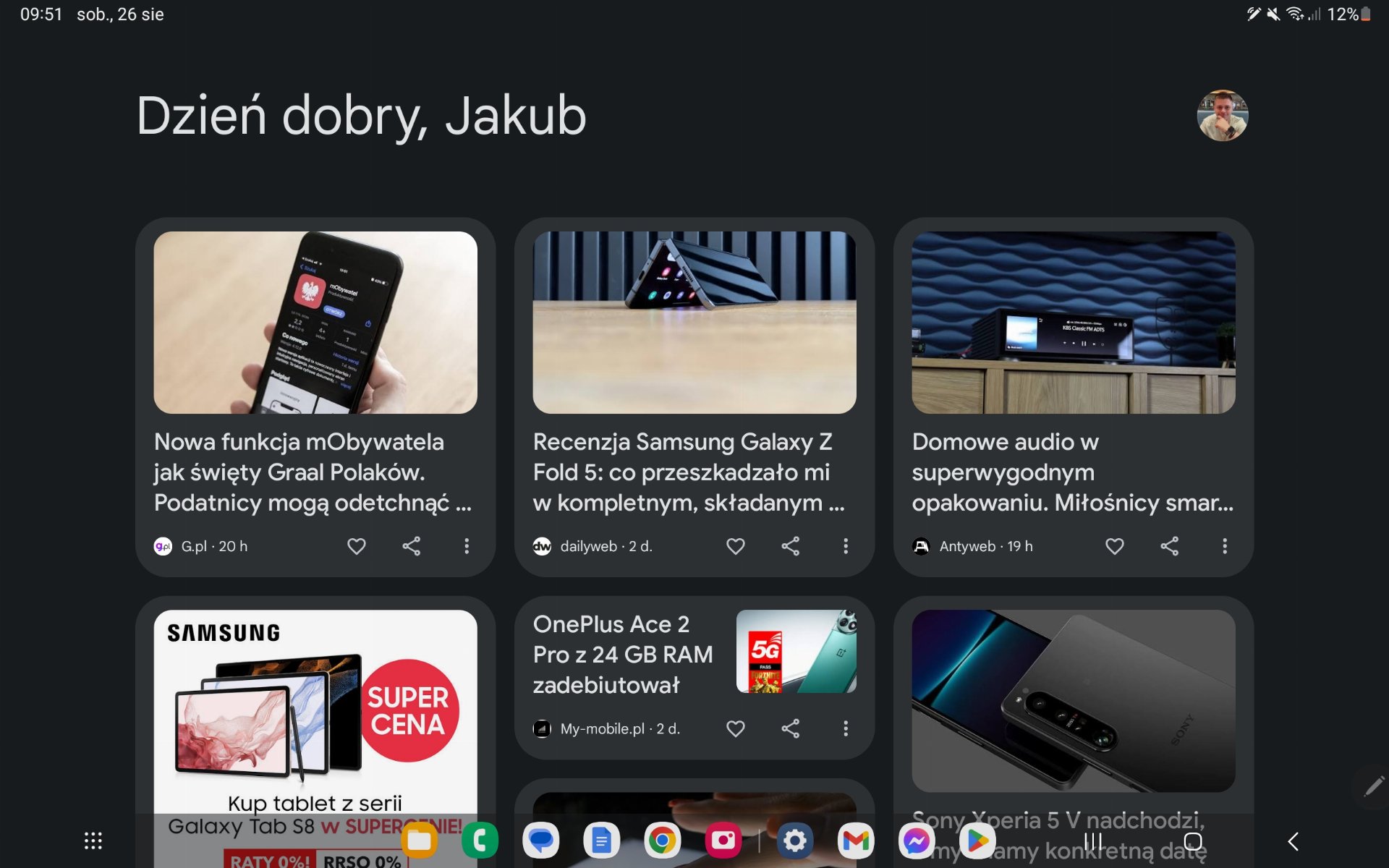Read 'Recenzja Samsung Galaxy Z Fold 5' headline
Screen dimensions: 1389x868
tap(689, 472)
